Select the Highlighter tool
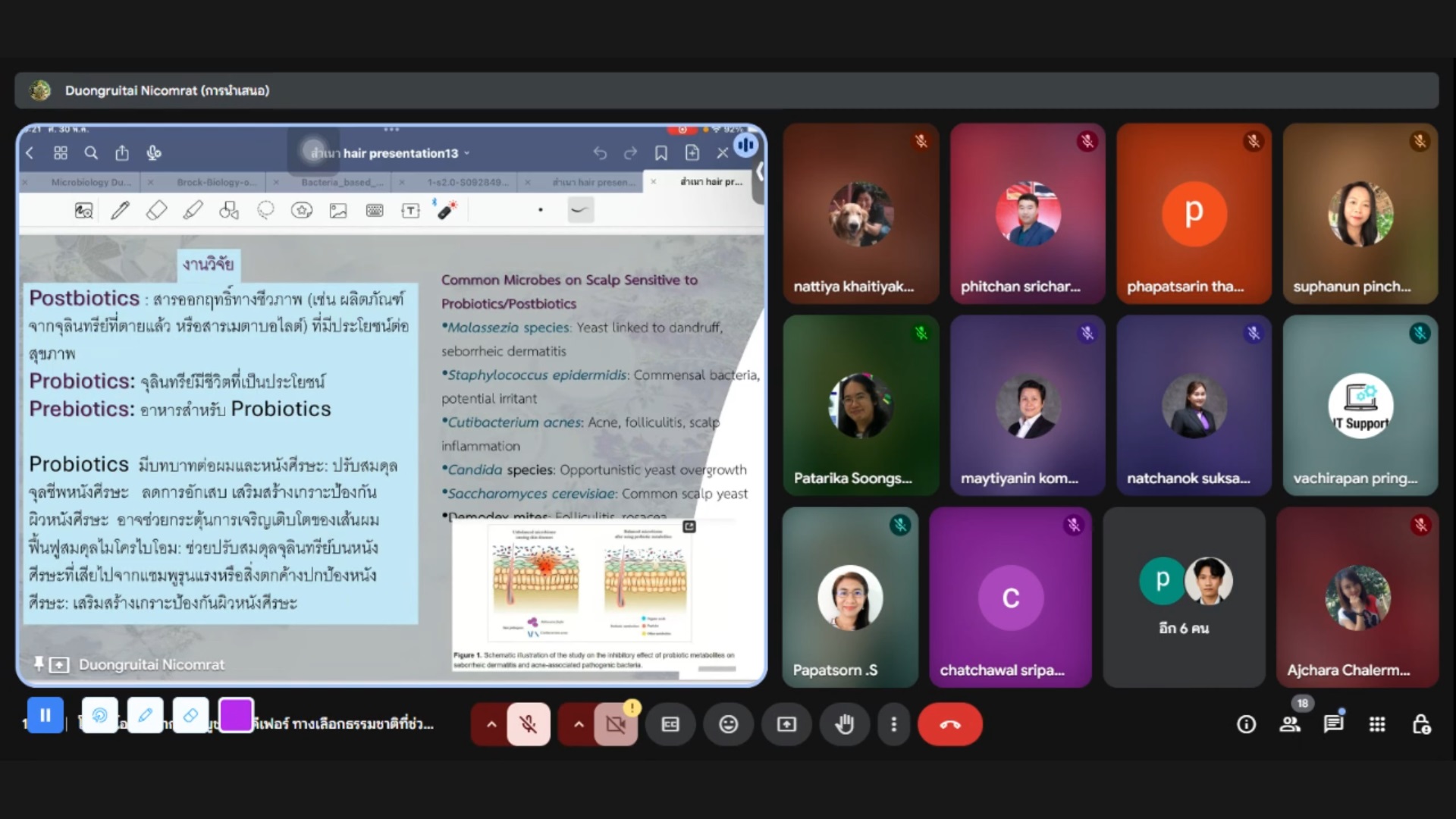The image size is (1456, 819). 193,211
